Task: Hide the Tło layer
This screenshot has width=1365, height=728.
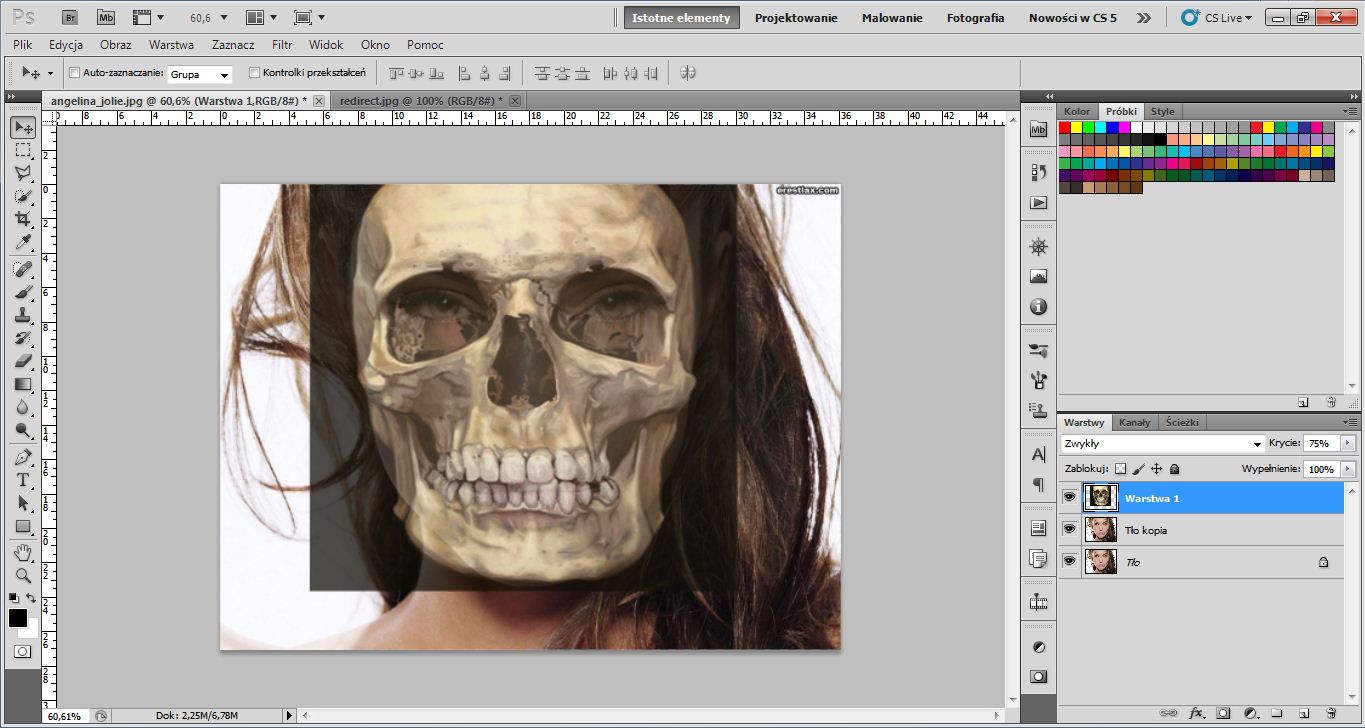Action: 1069,561
